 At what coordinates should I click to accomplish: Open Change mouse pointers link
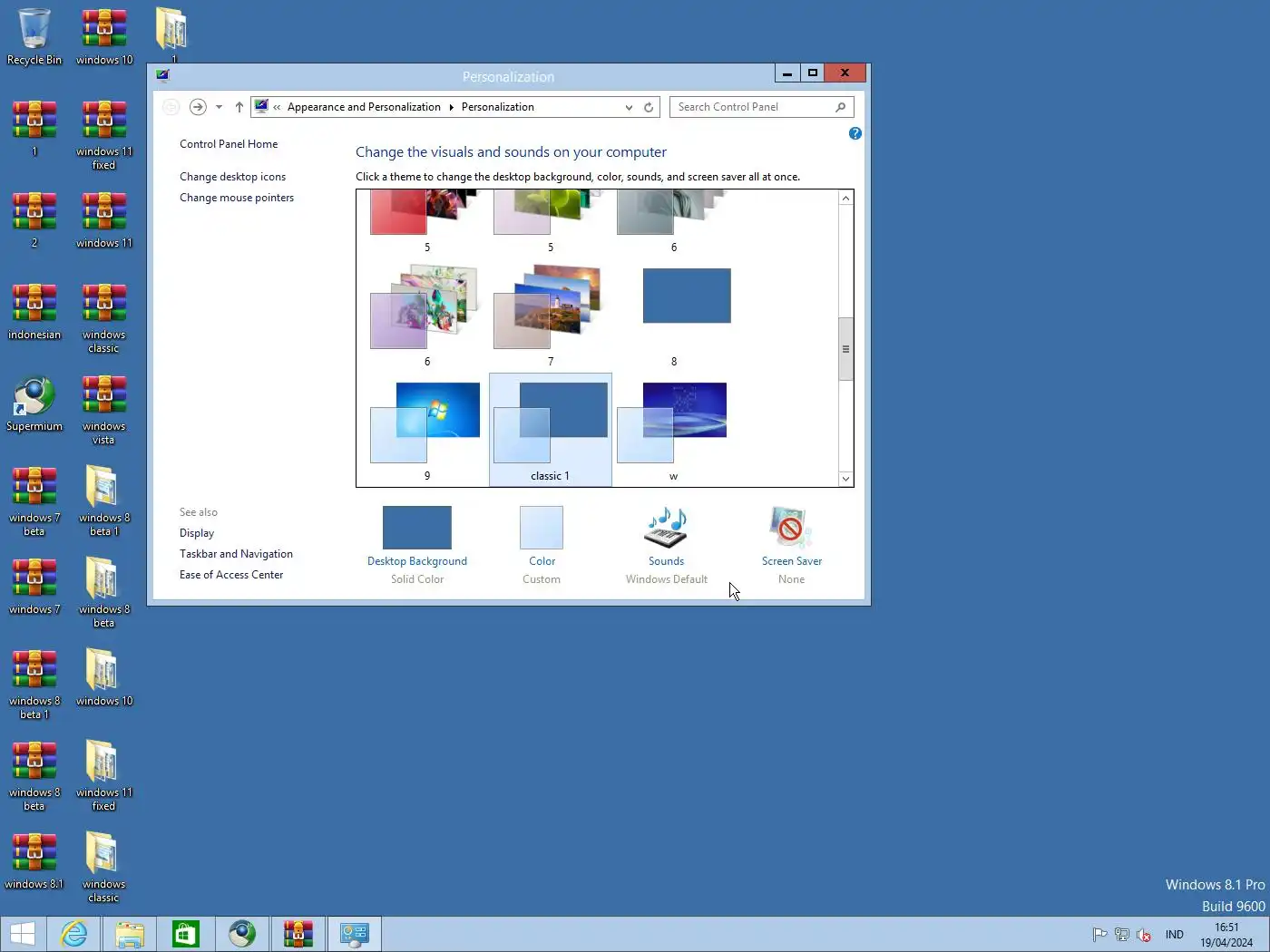pyautogui.click(x=237, y=198)
